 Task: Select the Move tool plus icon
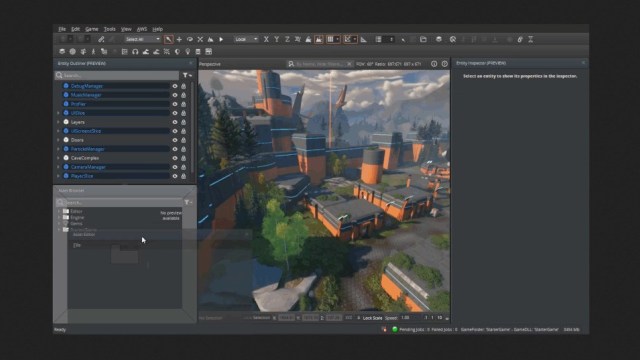click(179, 40)
